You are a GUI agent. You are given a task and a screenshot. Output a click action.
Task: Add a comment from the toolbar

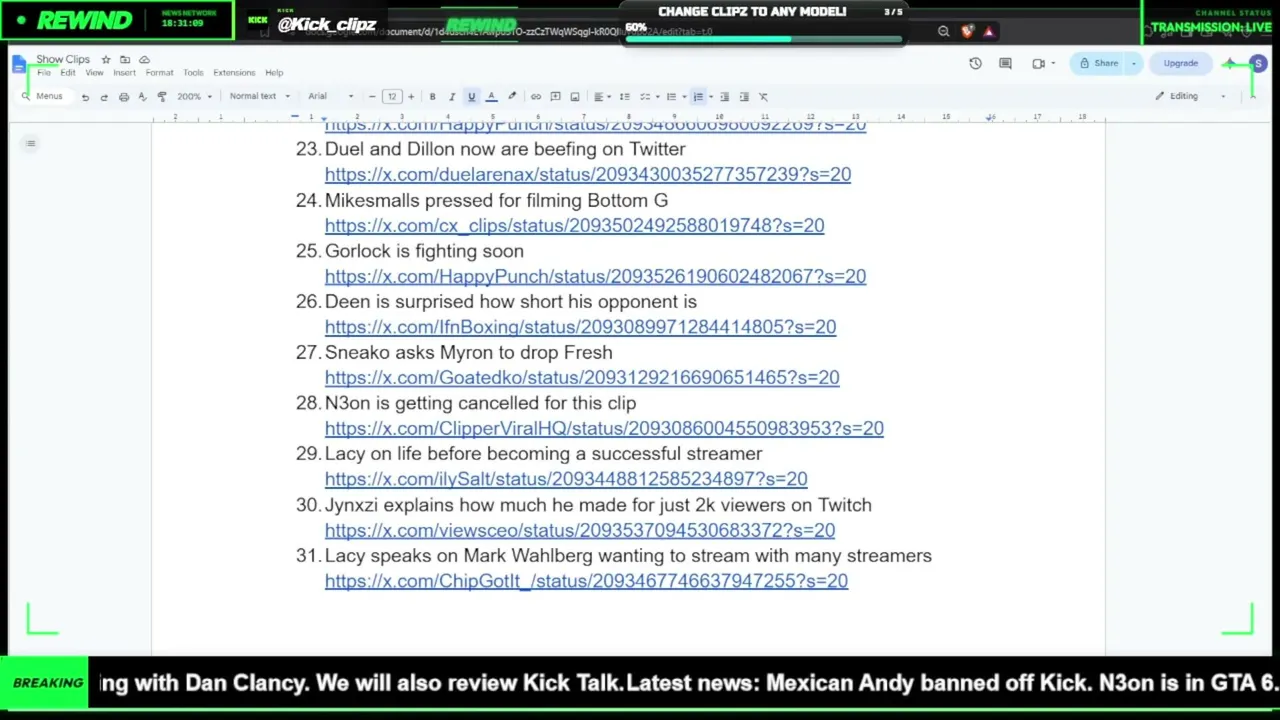tap(555, 97)
